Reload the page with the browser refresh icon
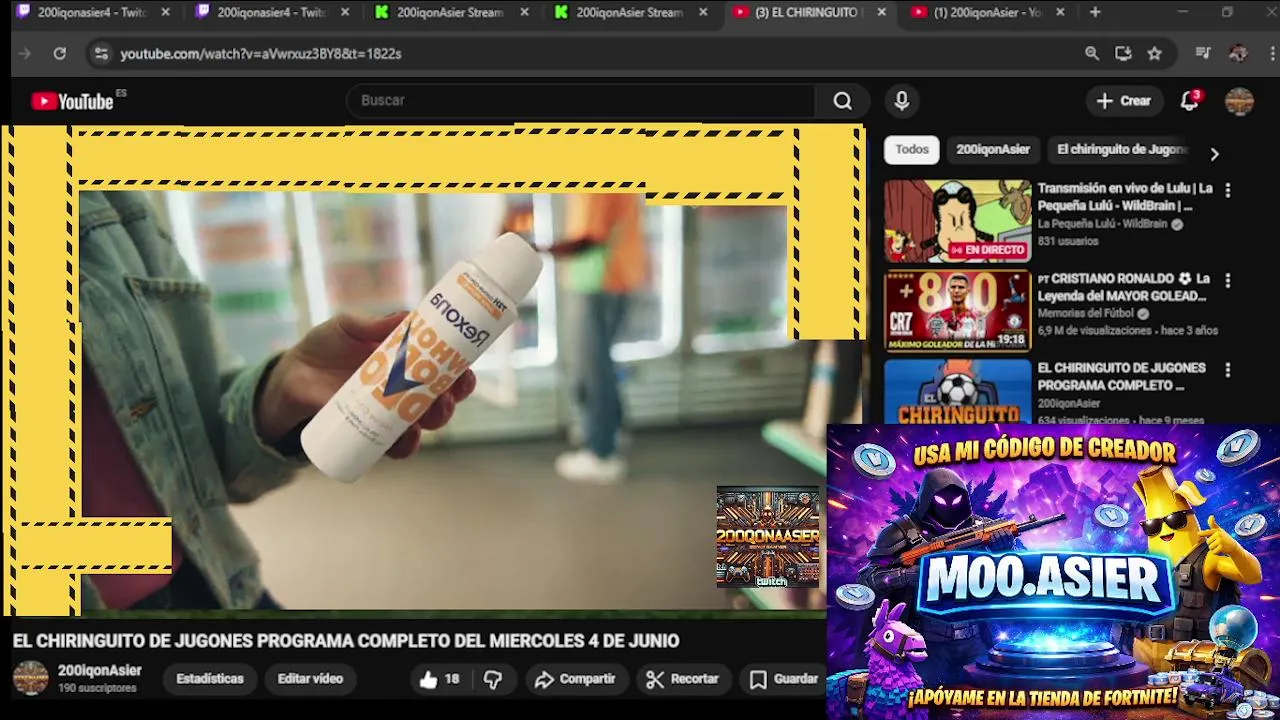The width and height of the screenshot is (1280, 720). pyautogui.click(x=60, y=53)
